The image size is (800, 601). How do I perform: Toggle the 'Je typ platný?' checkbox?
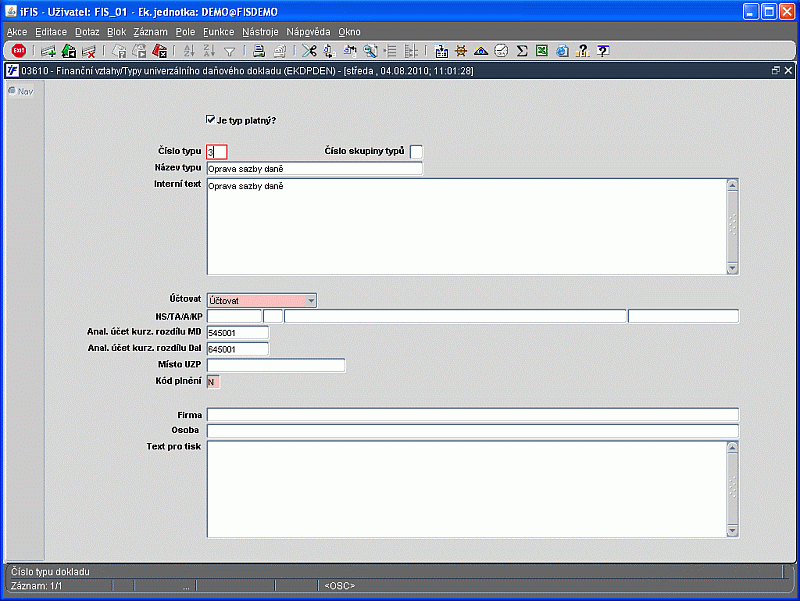tap(210, 119)
